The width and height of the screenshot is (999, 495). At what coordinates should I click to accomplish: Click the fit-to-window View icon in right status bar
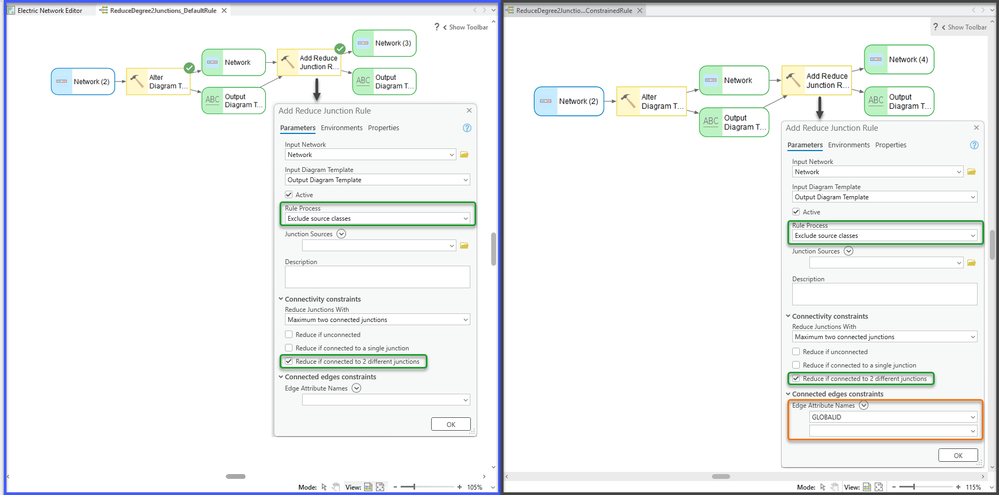tap(878, 487)
